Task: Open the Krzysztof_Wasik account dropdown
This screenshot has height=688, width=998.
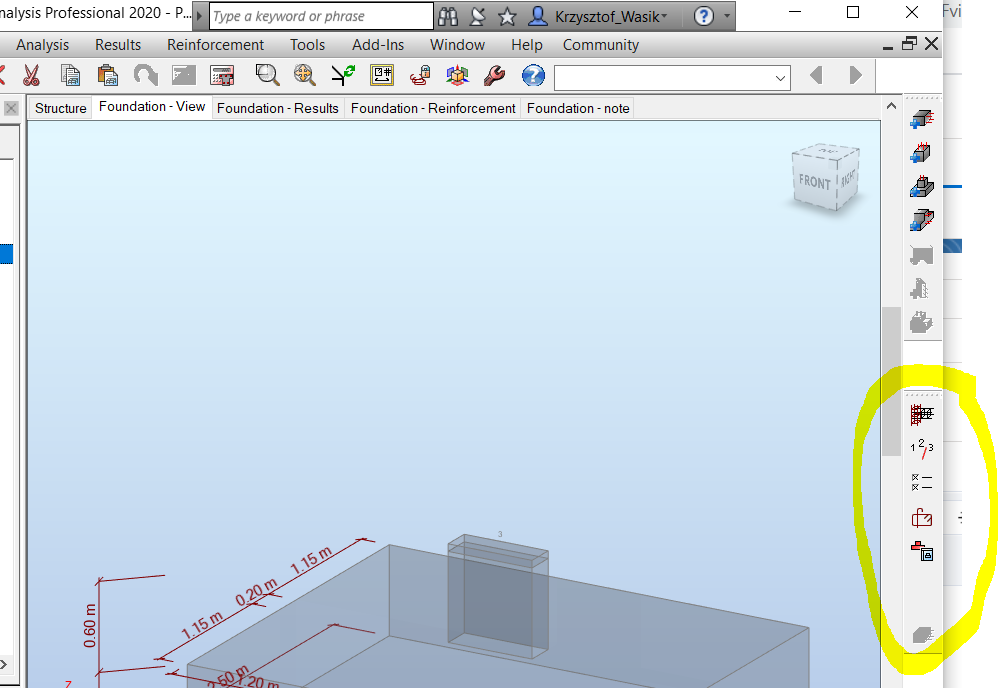Action: pyautogui.click(x=590, y=15)
